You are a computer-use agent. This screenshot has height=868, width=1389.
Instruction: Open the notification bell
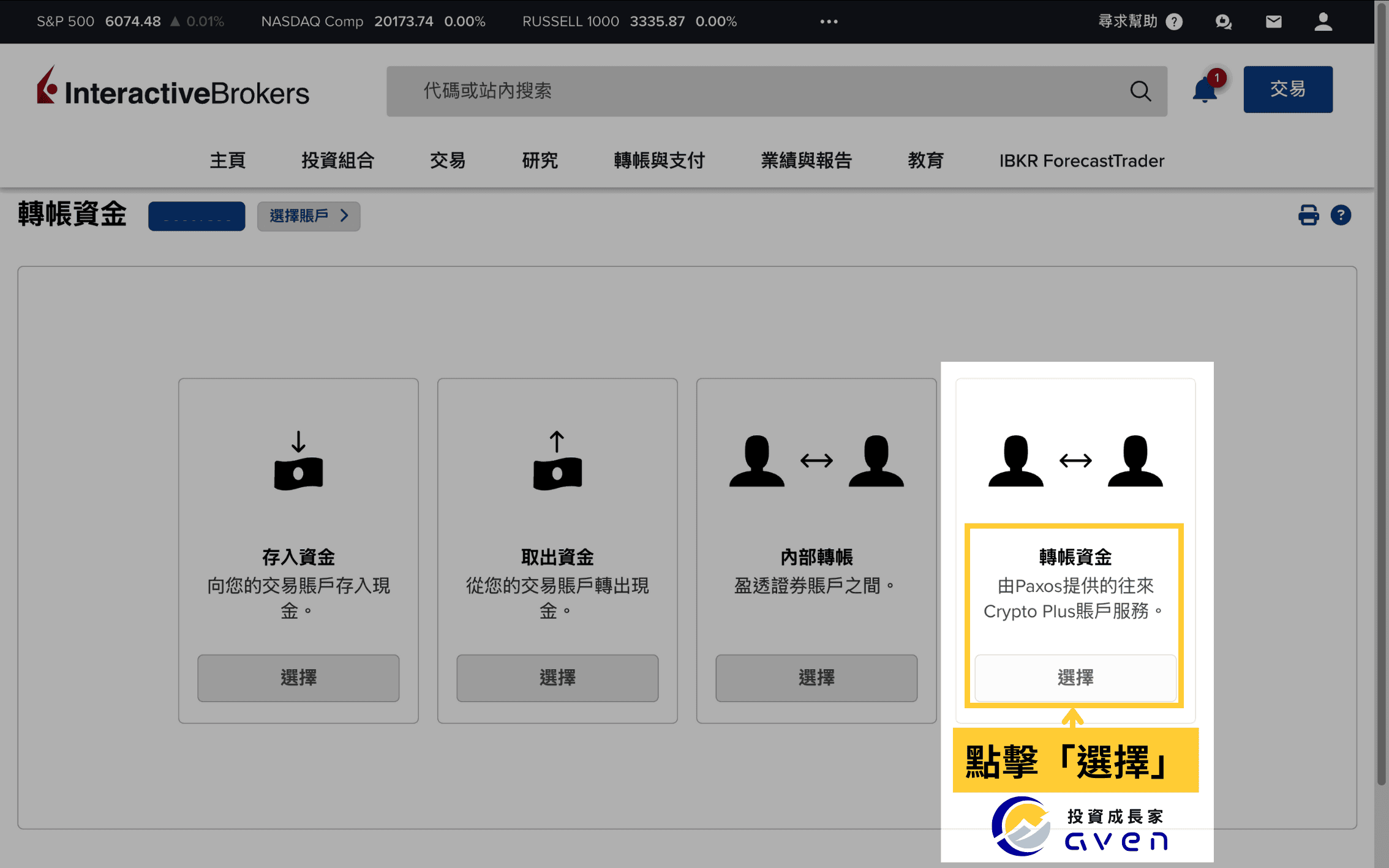click(x=1205, y=89)
